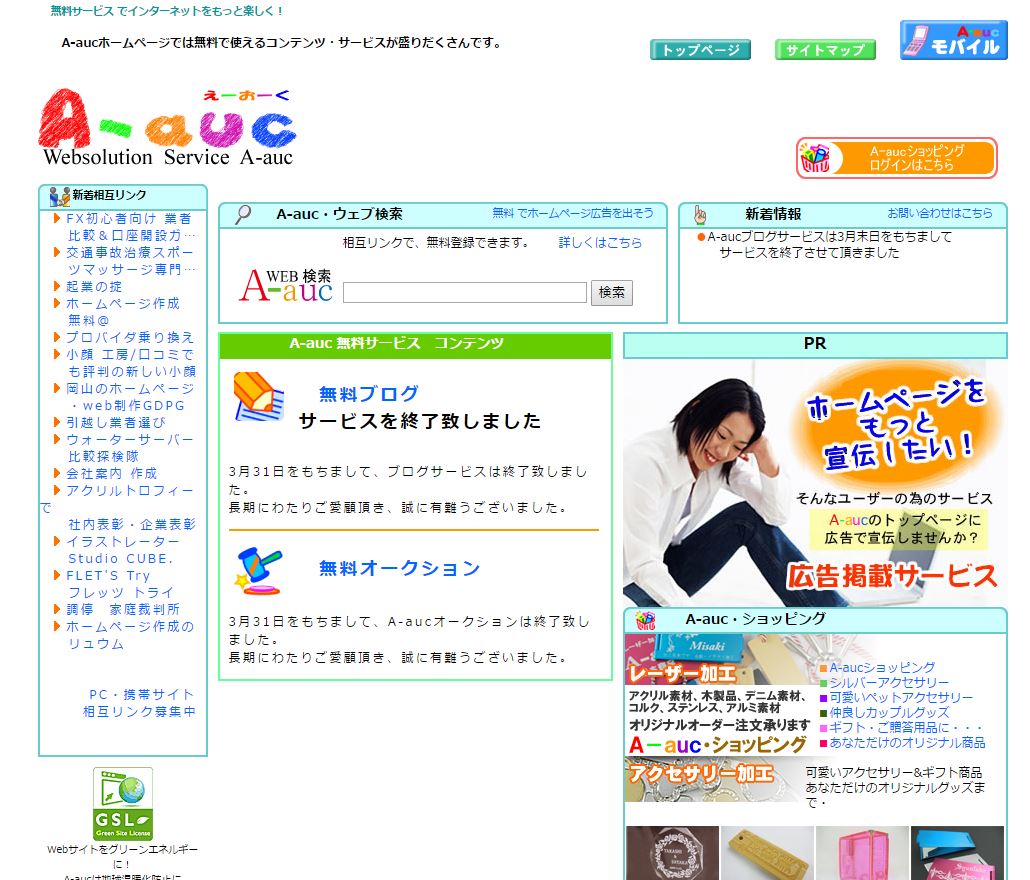The width and height of the screenshot is (1030, 880).
Task: Focus the web search text field
Action: coord(464,293)
